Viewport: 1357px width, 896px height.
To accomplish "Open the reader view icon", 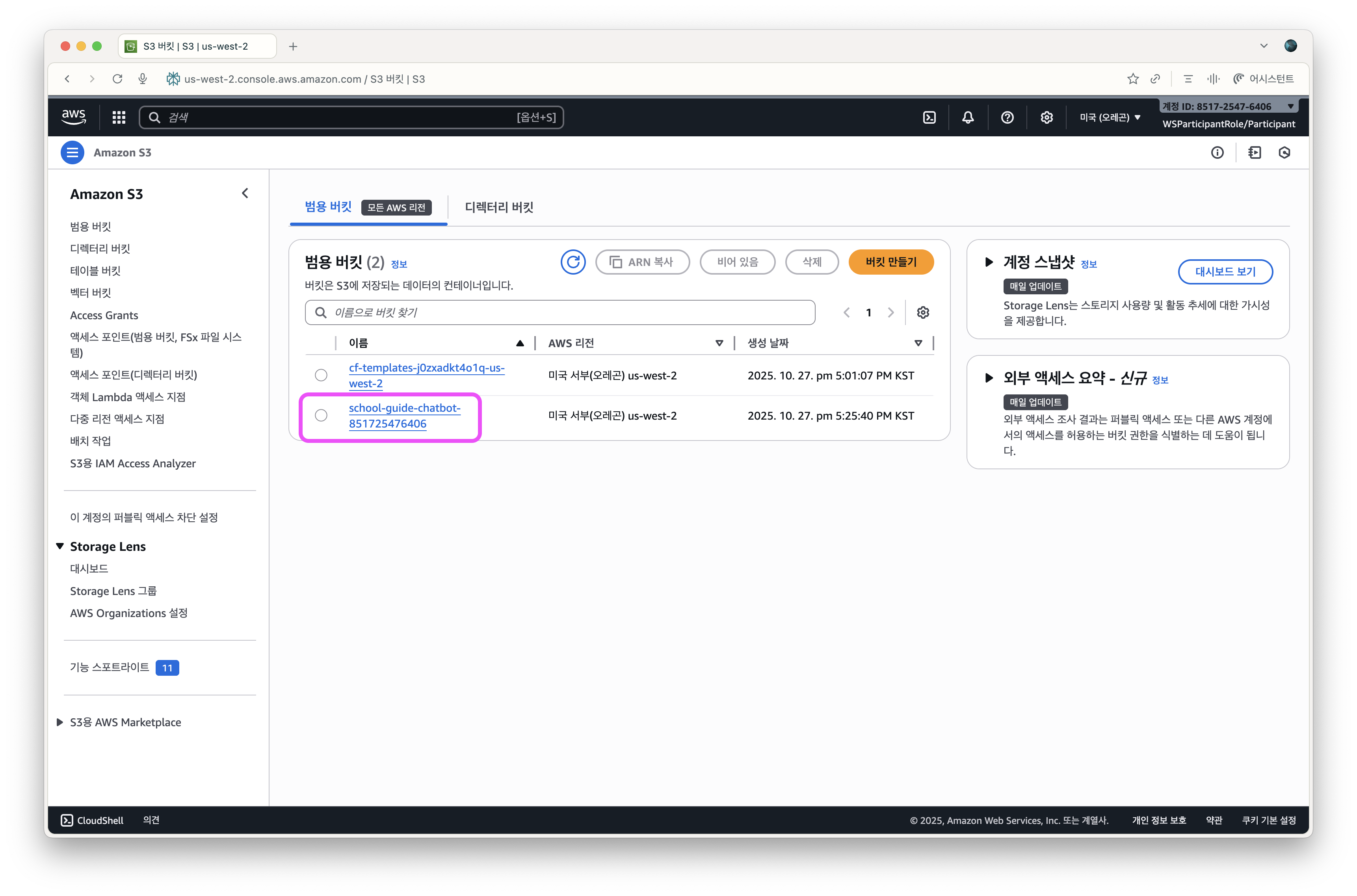I will click(1188, 79).
